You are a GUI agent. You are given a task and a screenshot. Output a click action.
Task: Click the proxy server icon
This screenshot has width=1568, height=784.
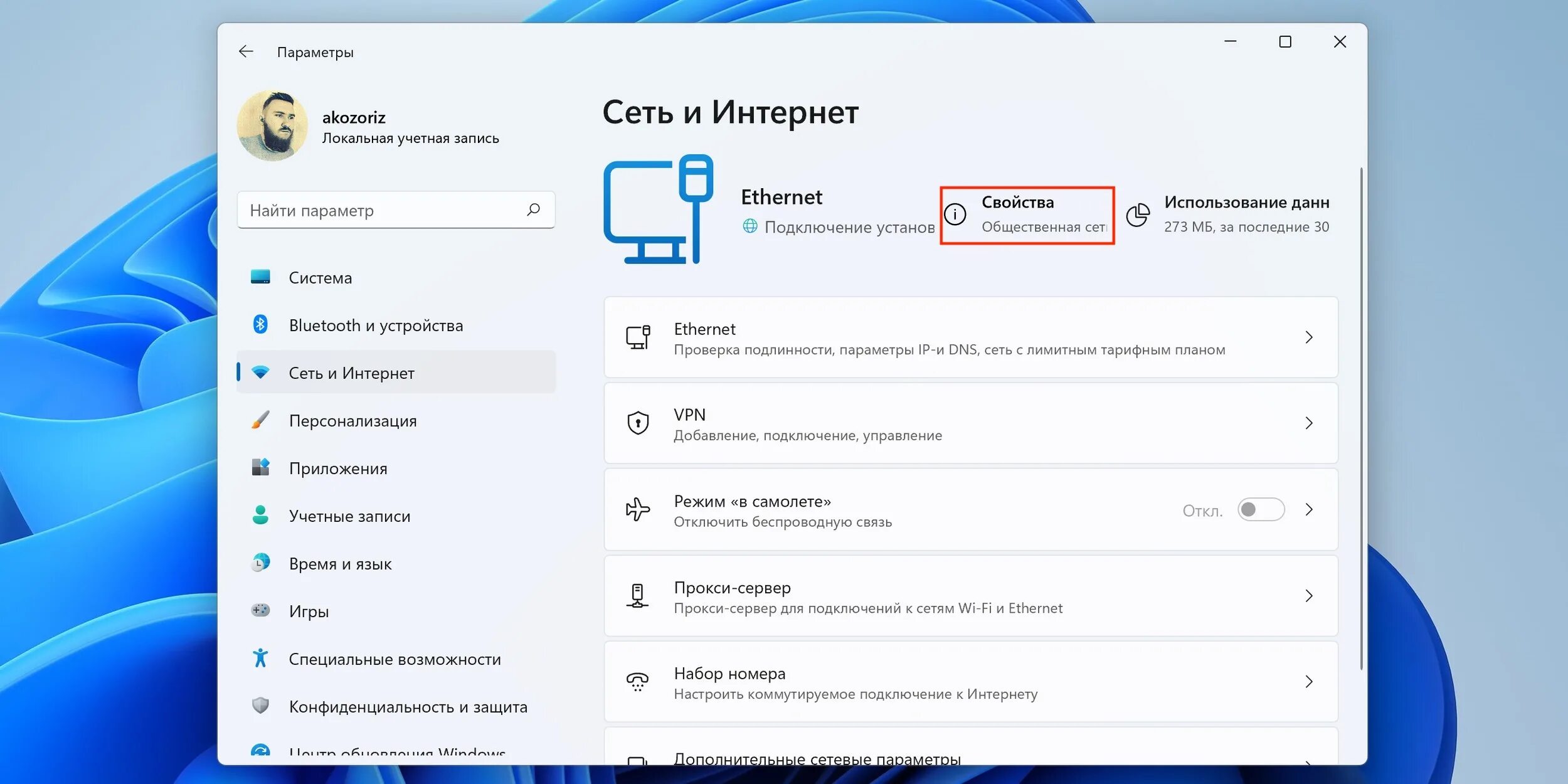pos(638,596)
